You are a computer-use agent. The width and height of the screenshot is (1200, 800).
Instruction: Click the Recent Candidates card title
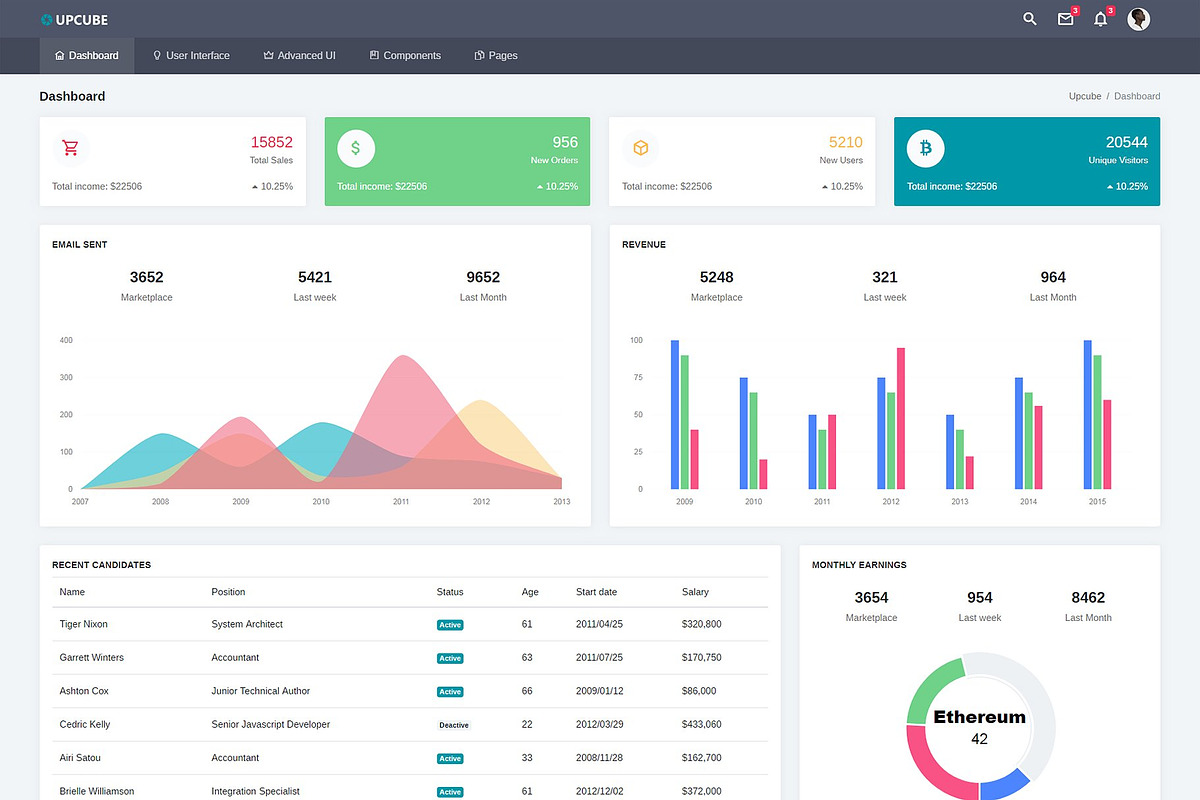102,565
